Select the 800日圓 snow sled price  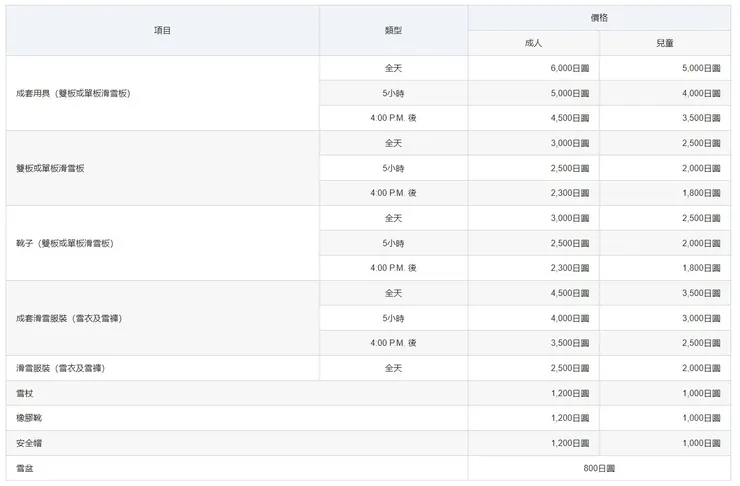tap(599, 468)
